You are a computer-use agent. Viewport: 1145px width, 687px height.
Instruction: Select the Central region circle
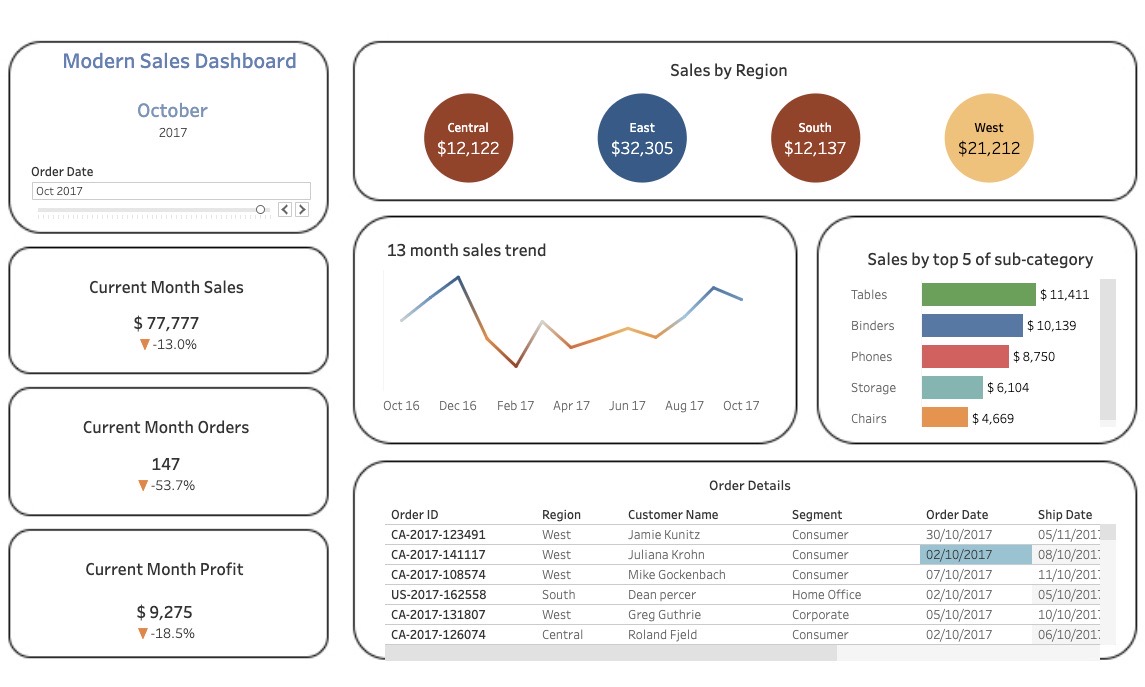coord(468,139)
